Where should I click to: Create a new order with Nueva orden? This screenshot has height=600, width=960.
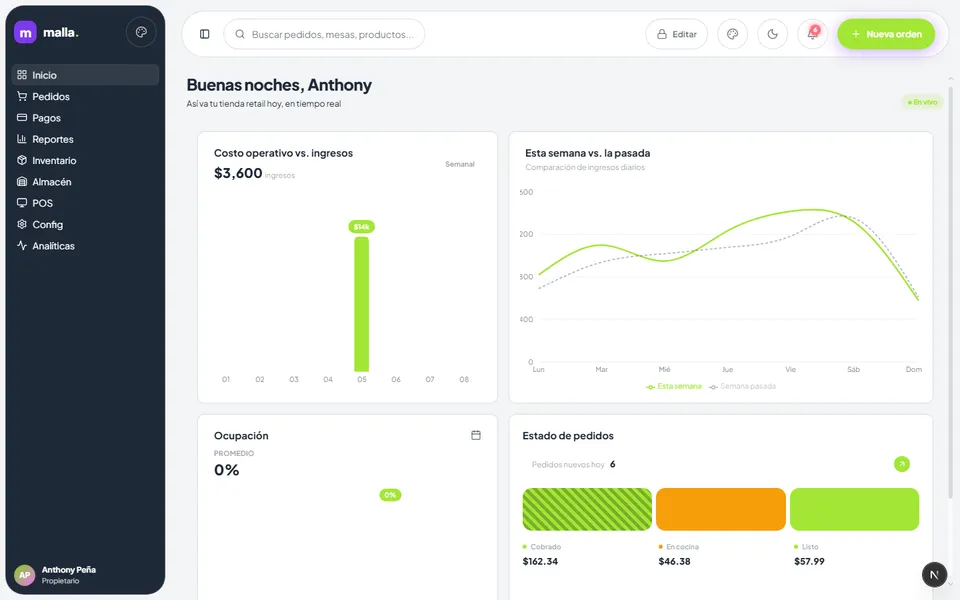point(886,34)
